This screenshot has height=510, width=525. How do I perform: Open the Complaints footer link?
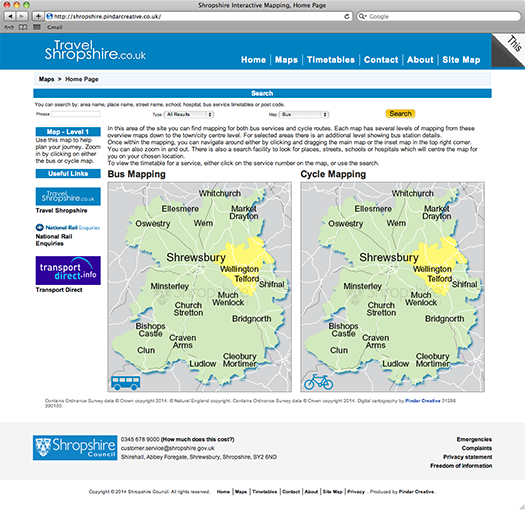coord(476,448)
